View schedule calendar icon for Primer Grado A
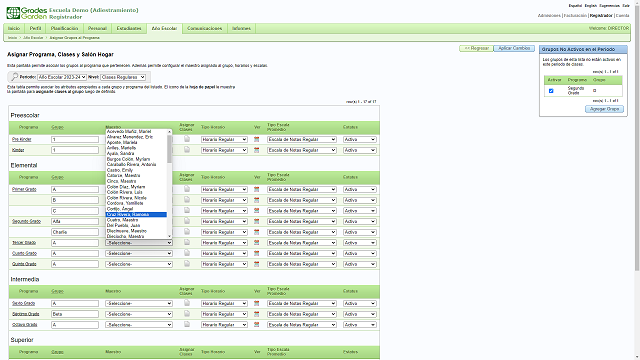Viewport: 640px width, 360px height. pos(256,189)
